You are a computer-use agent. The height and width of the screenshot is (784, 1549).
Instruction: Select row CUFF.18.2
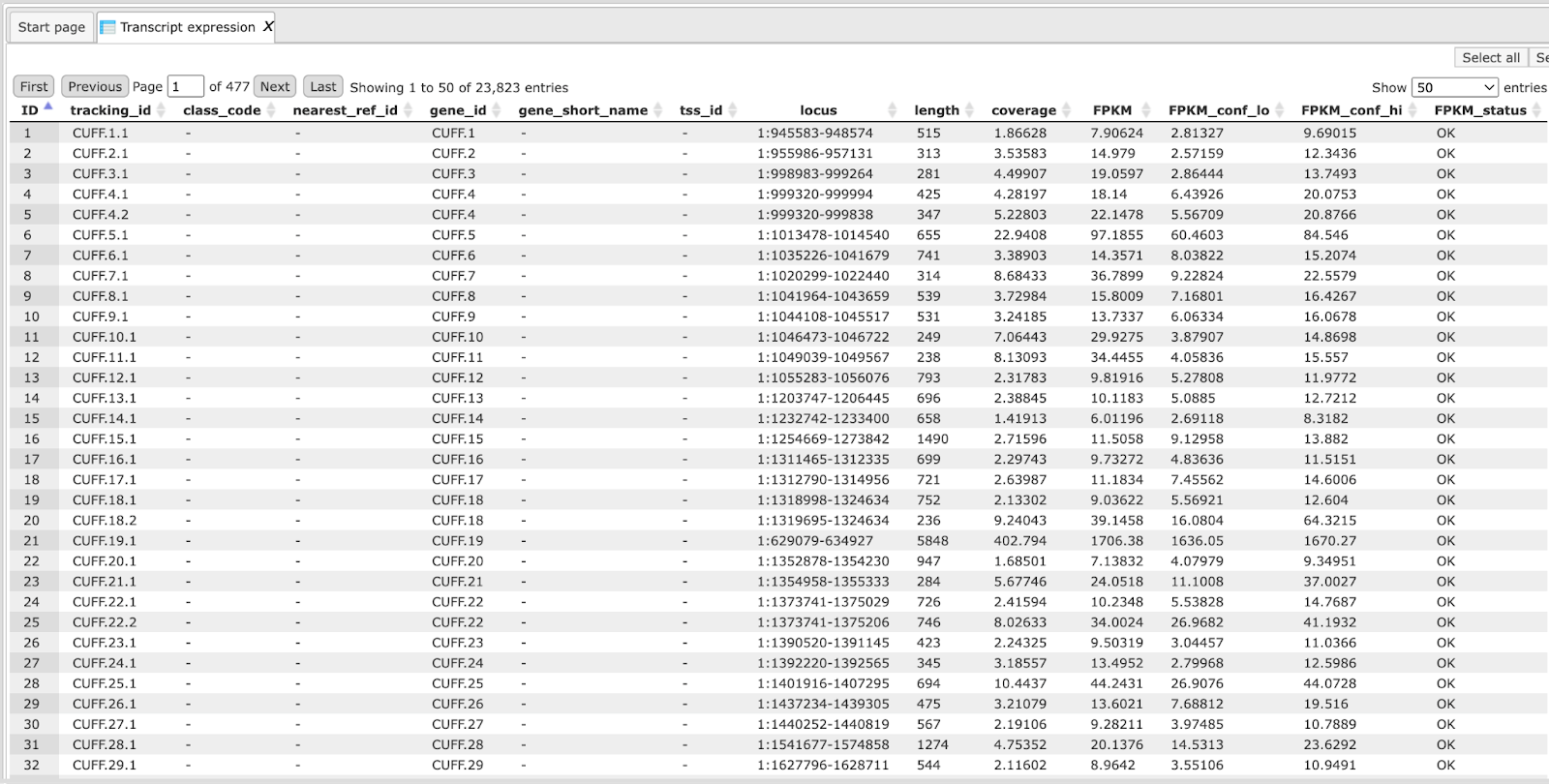pyautogui.click(x=778, y=521)
